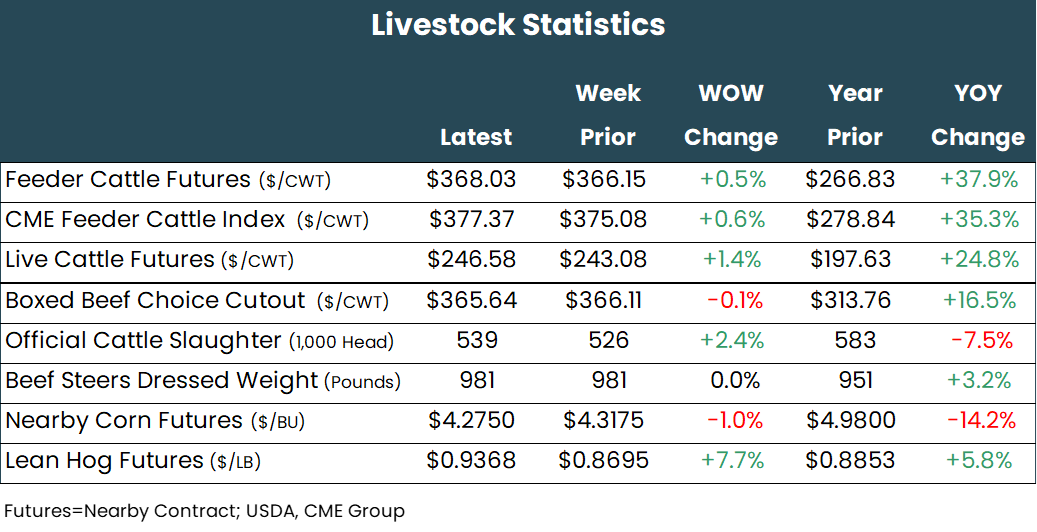
Task: Click the Week Prior column header
Action: point(608,115)
